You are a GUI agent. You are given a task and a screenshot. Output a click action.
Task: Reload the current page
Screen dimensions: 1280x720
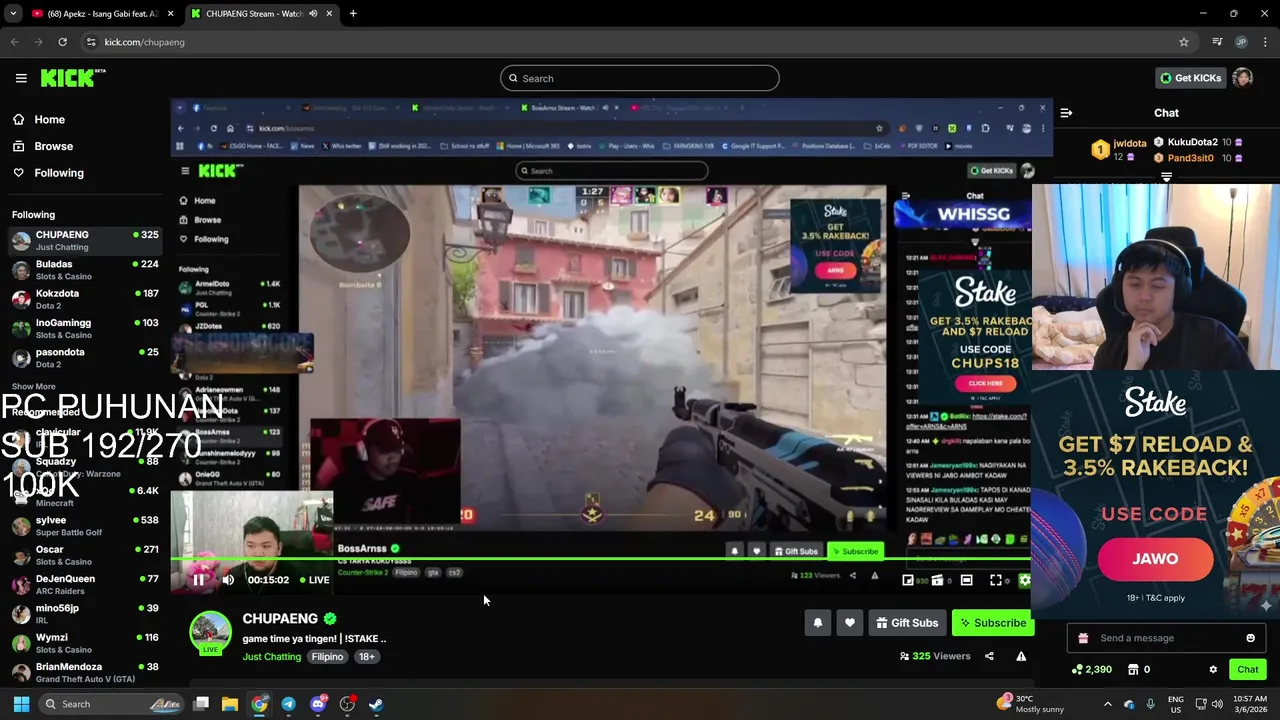(x=62, y=42)
